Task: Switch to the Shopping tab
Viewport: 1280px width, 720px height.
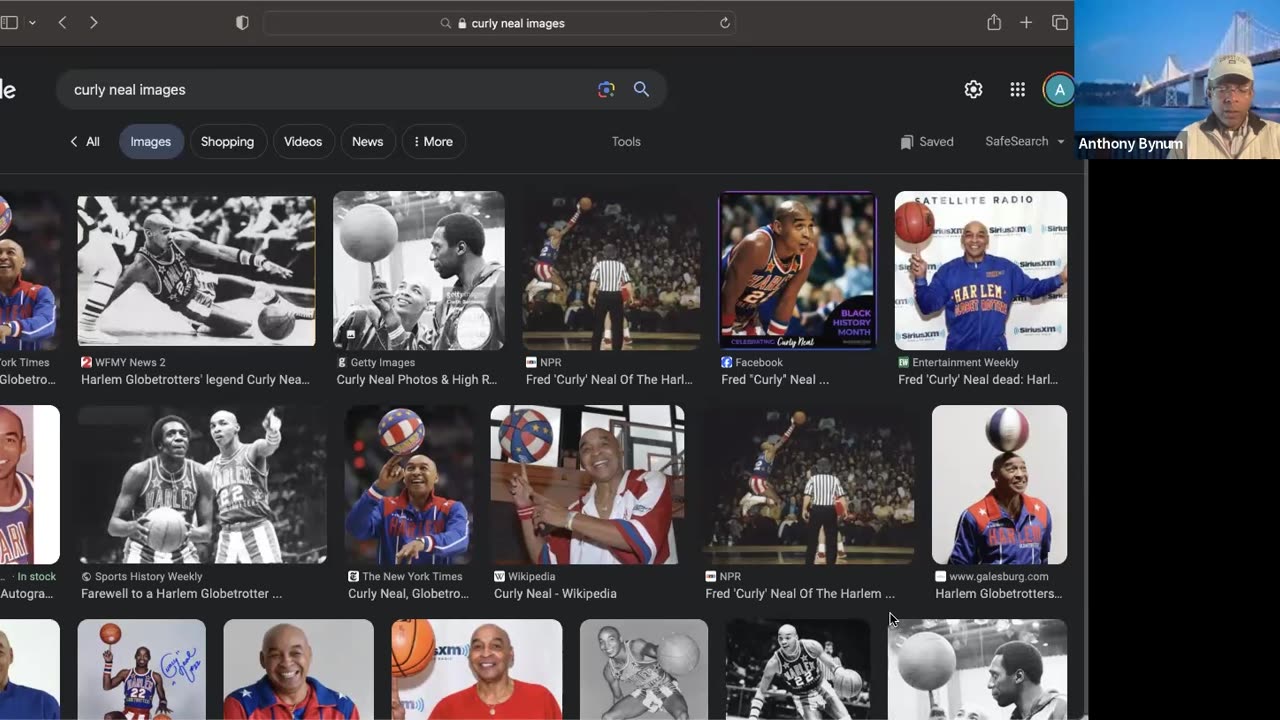Action: point(227,142)
